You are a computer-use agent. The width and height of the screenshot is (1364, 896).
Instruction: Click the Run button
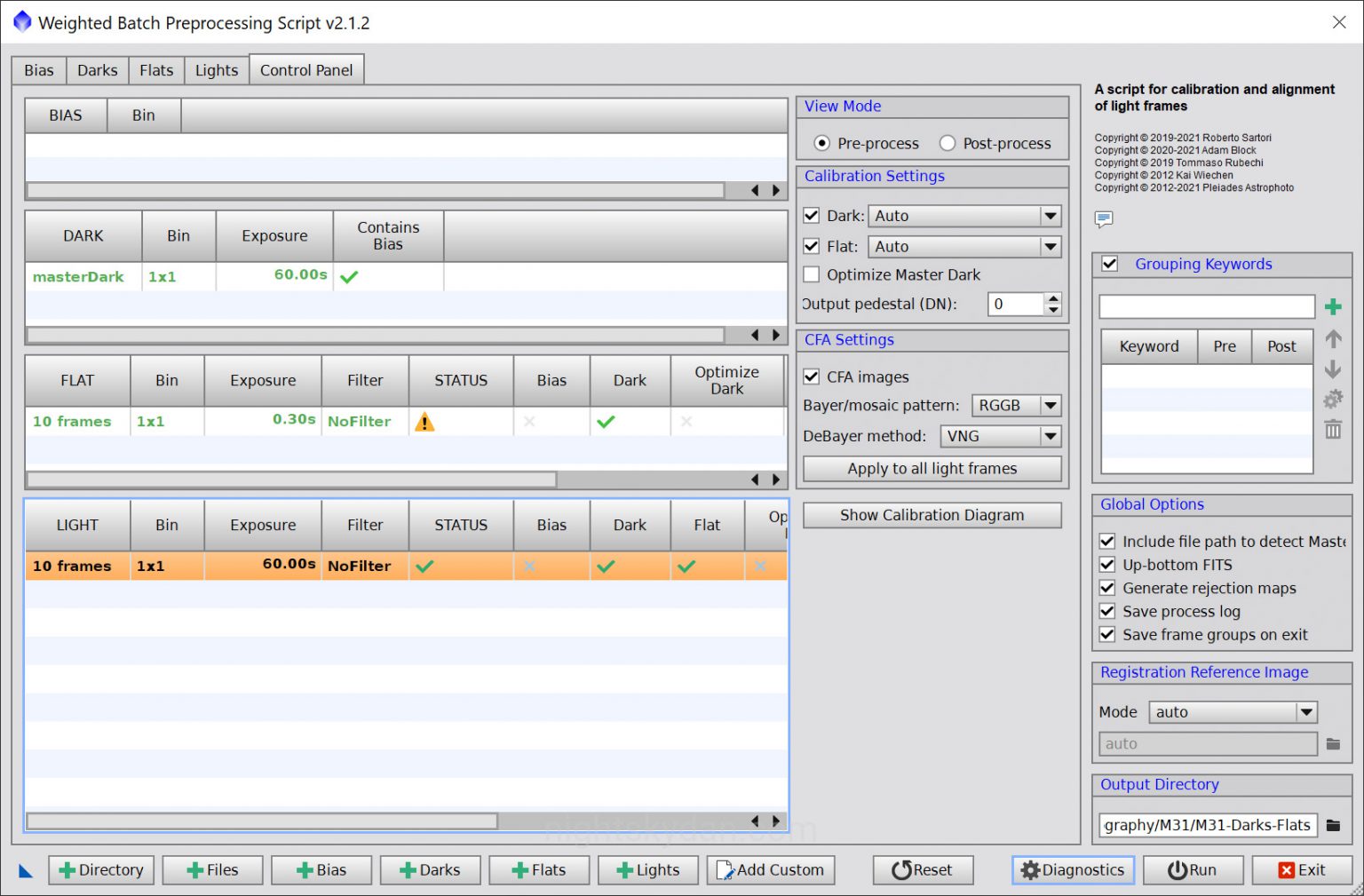[x=1192, y=870]
